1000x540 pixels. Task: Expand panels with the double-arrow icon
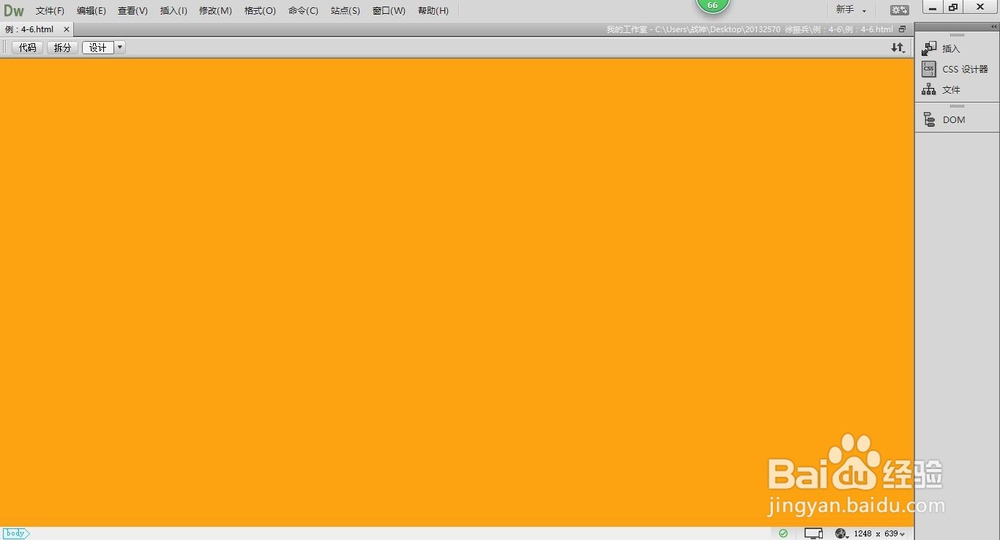pos(994,27)
